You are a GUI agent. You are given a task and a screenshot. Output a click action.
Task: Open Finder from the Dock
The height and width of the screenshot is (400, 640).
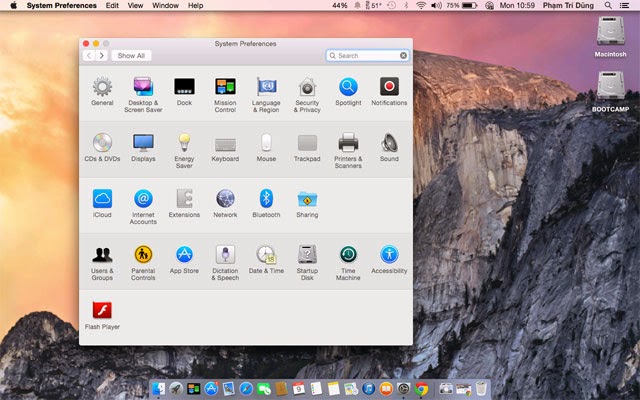click(158, 389)
